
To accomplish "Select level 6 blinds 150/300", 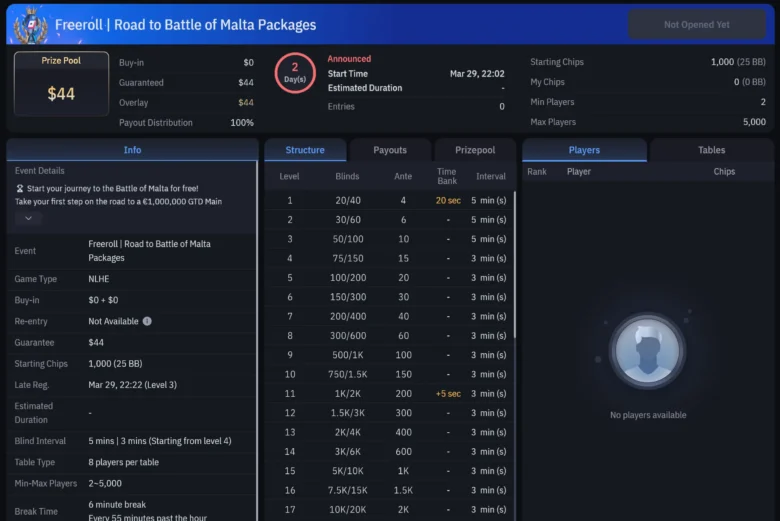I will click(x=348, y=297).
